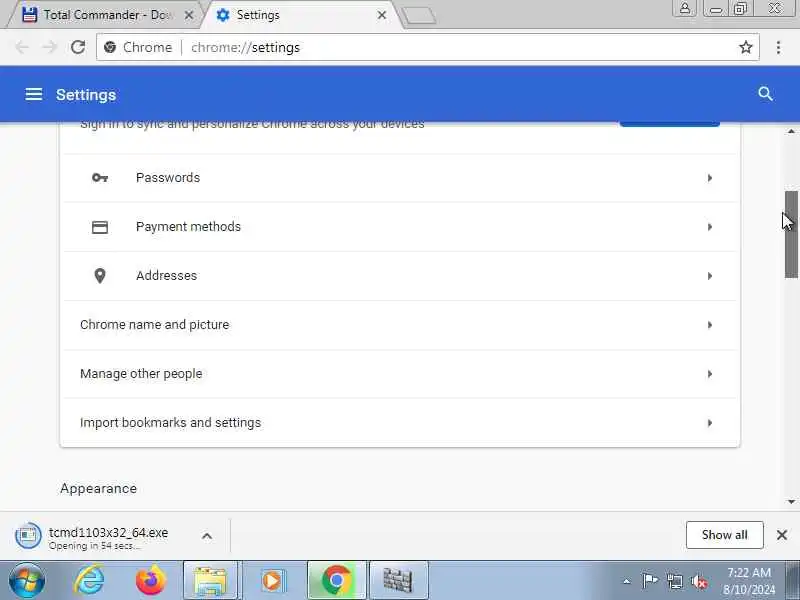
Task: Show hidden system tray icons
Action: pos(627,581)
